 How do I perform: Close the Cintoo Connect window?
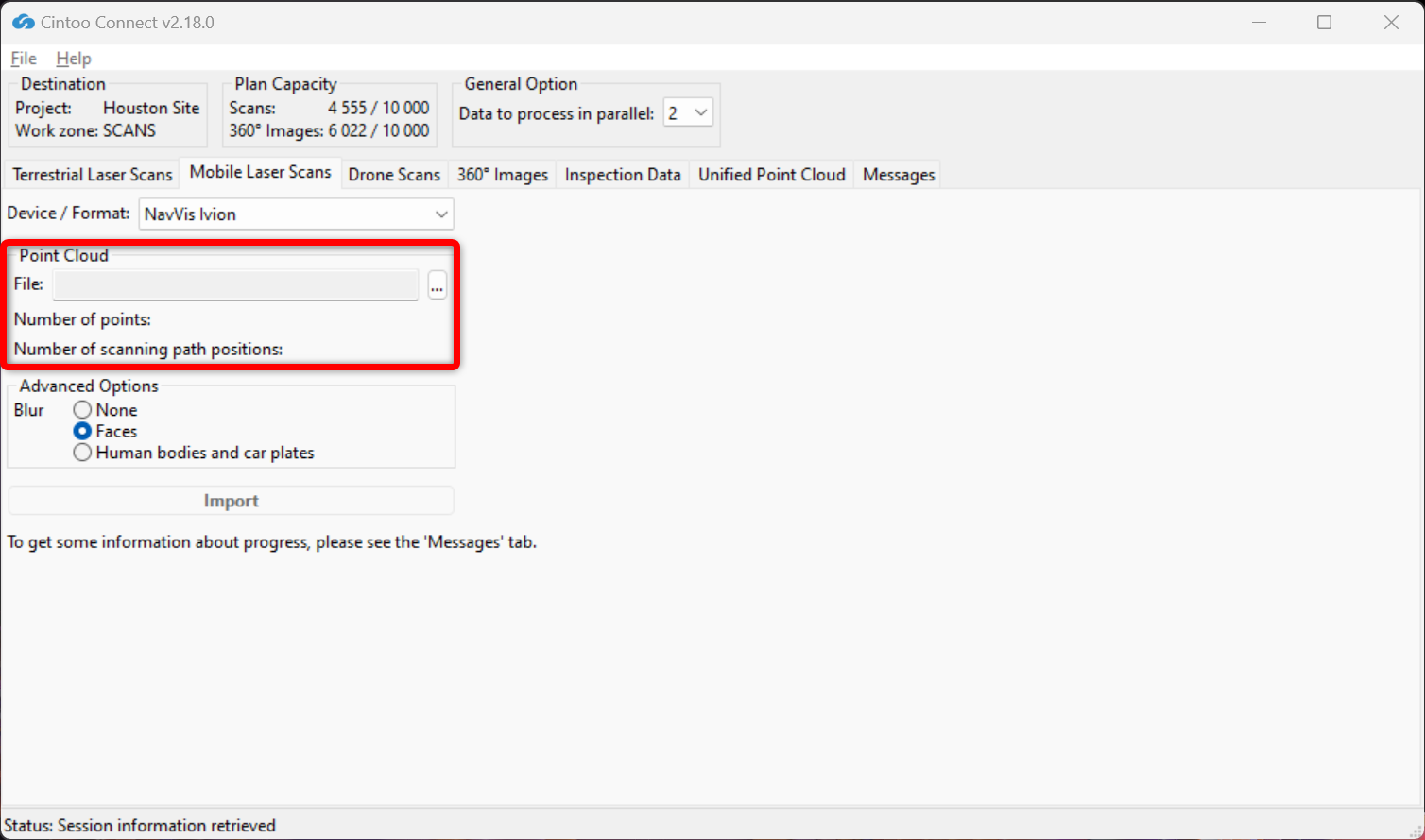[1391, 22]
